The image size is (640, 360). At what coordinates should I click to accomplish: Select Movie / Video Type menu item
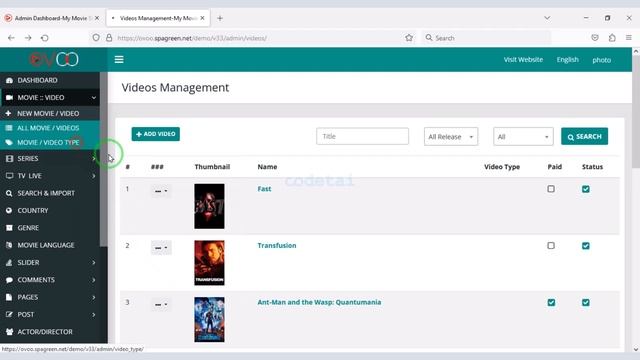(x=50, y=142)
